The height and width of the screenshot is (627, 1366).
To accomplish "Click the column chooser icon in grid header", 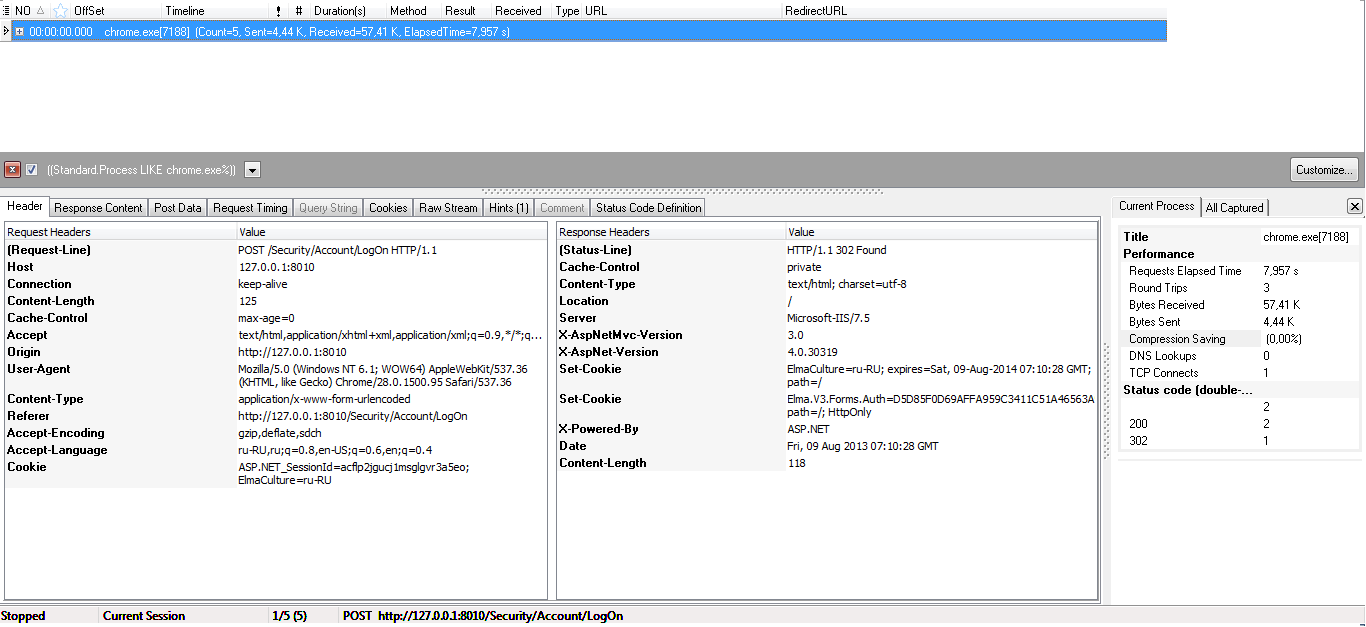I will (6, 10).
